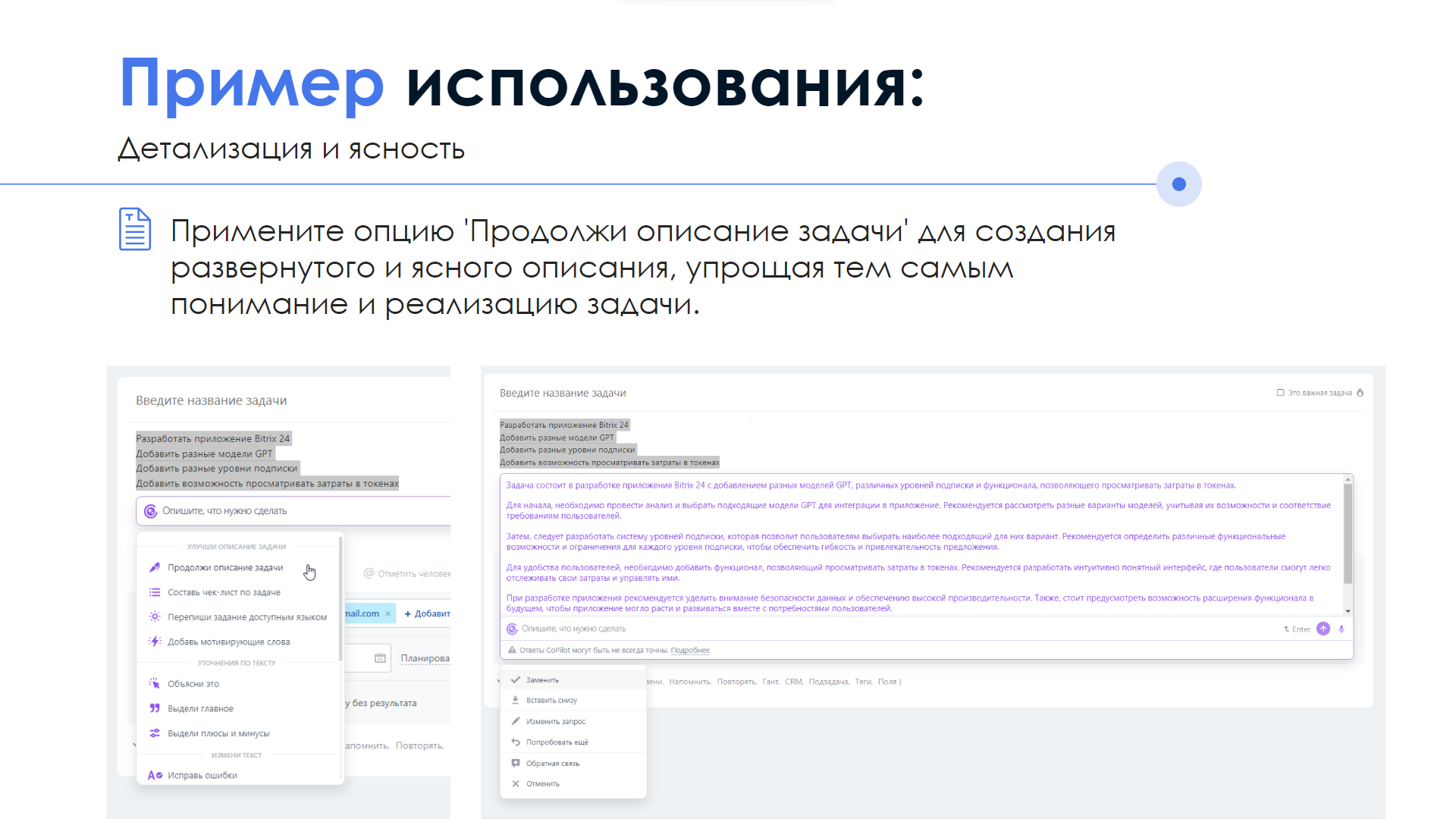The image size is (1456, 819).
Task: Click the flame icon for important task
Action: coord(1360,393)
